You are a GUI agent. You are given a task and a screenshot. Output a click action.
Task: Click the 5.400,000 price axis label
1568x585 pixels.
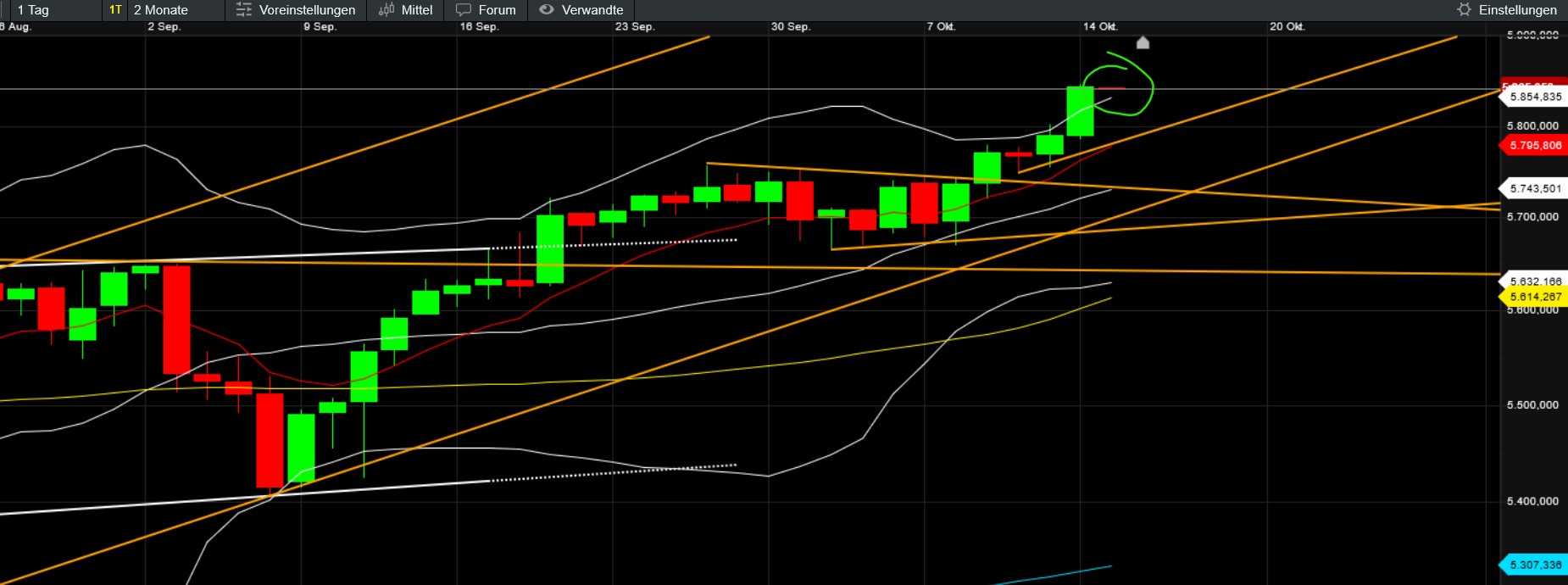[1532, 502]
